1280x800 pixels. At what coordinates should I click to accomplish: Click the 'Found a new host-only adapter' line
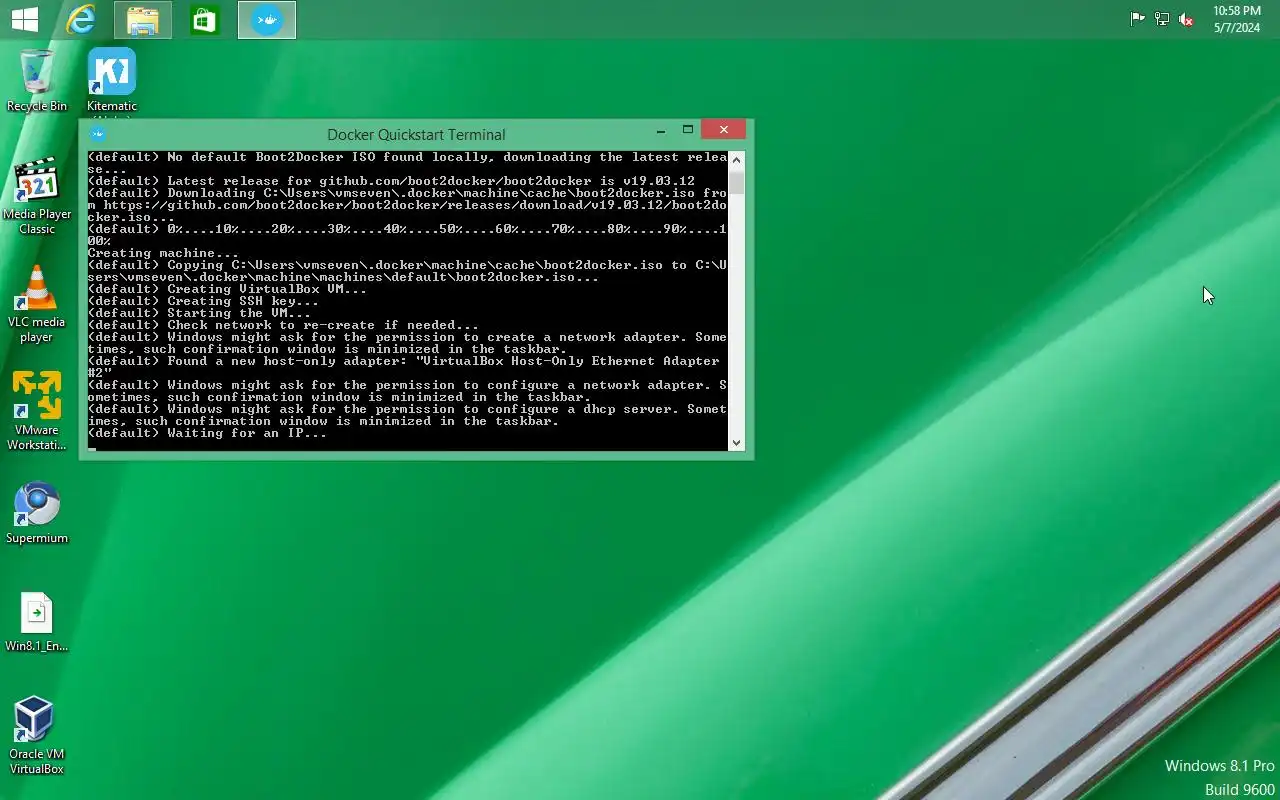(403, 367)
